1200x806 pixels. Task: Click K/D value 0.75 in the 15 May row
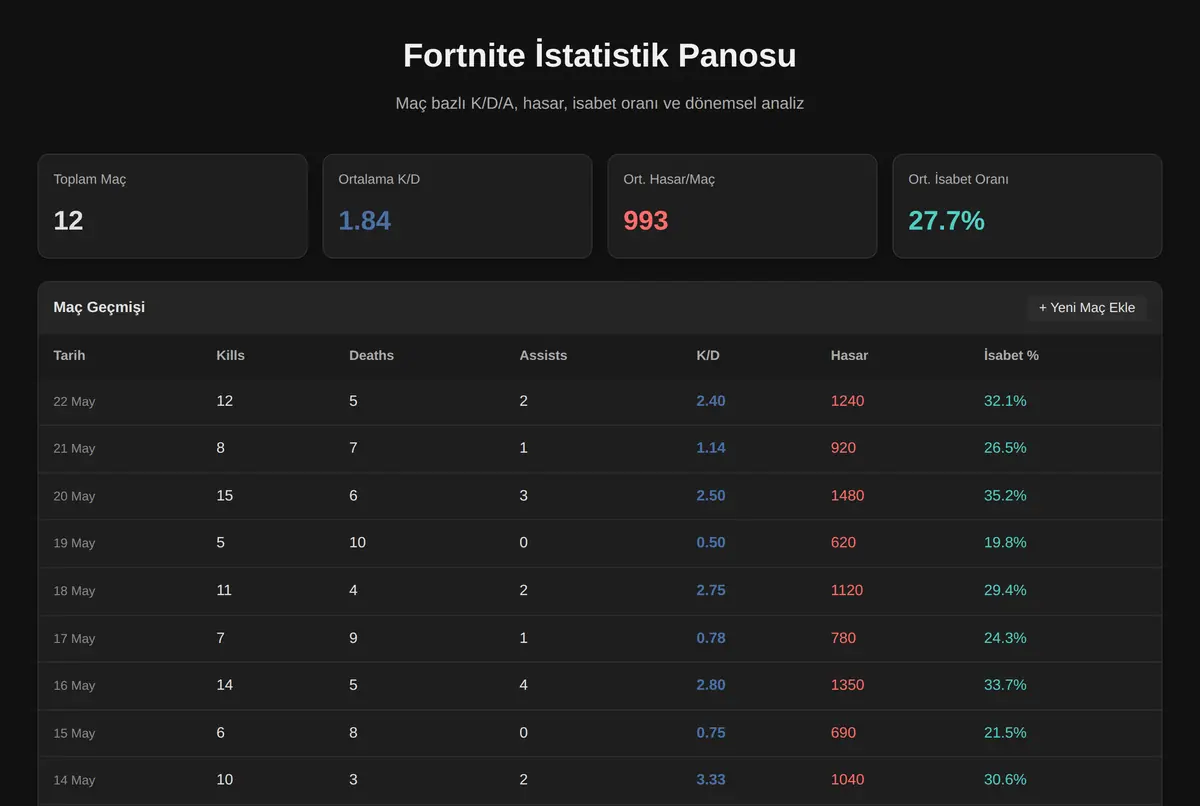[x=711, y=733]
